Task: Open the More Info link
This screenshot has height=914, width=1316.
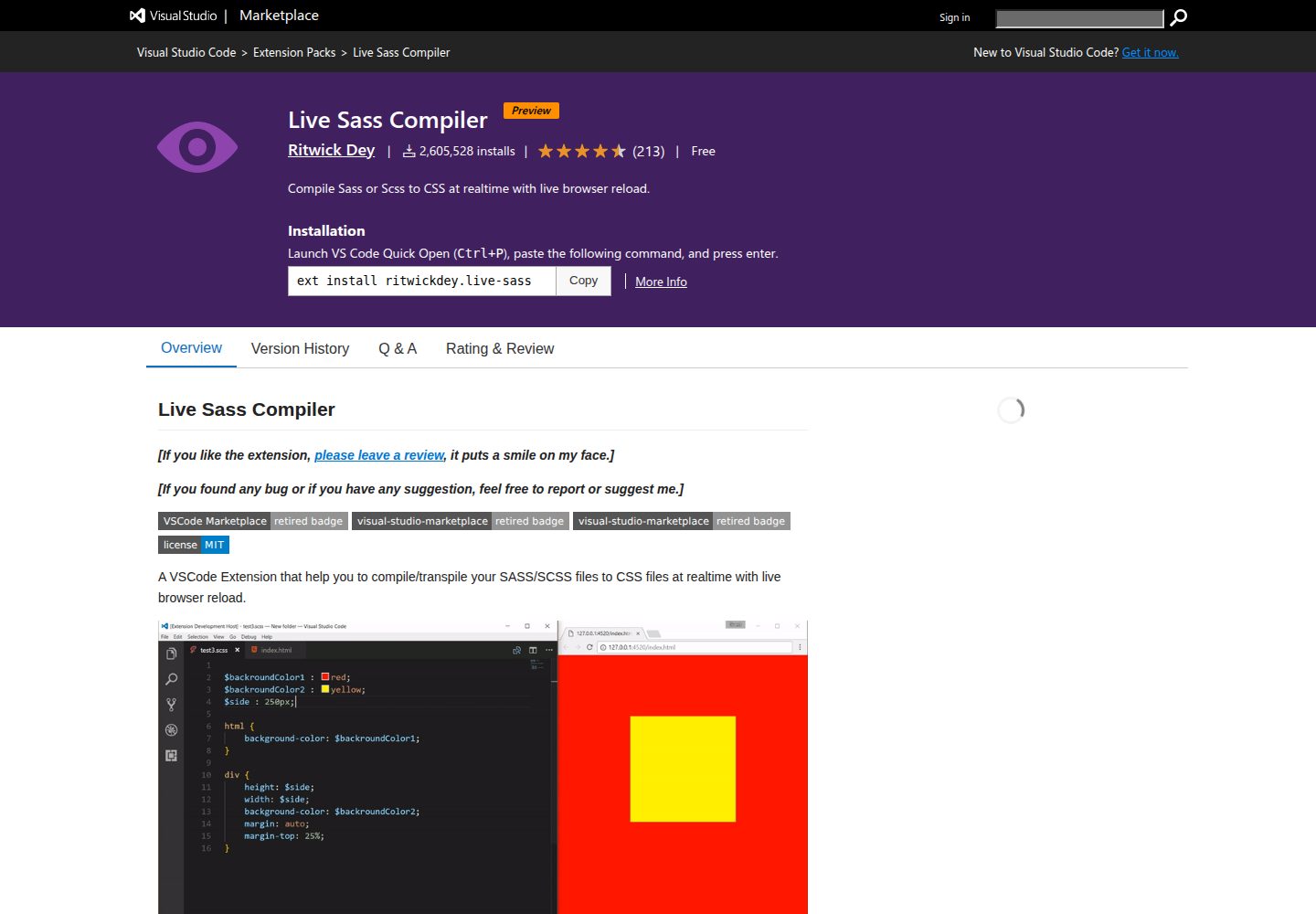Action: 661,282
